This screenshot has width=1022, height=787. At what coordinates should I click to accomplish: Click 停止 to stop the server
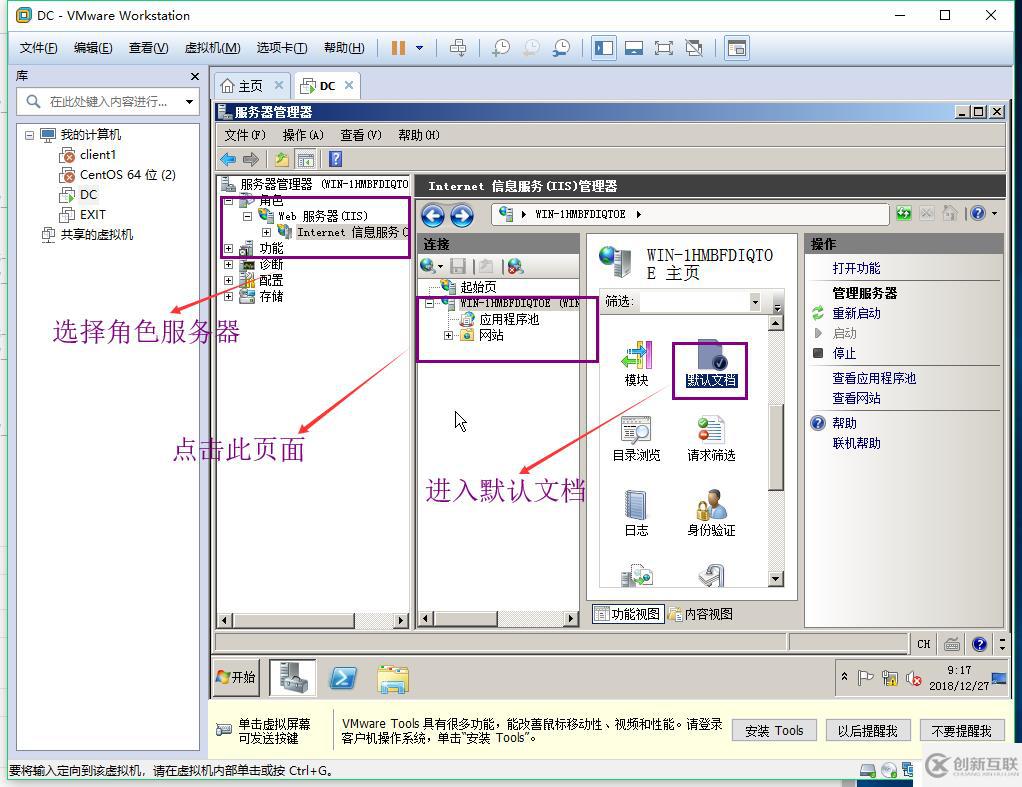[844, 353]
